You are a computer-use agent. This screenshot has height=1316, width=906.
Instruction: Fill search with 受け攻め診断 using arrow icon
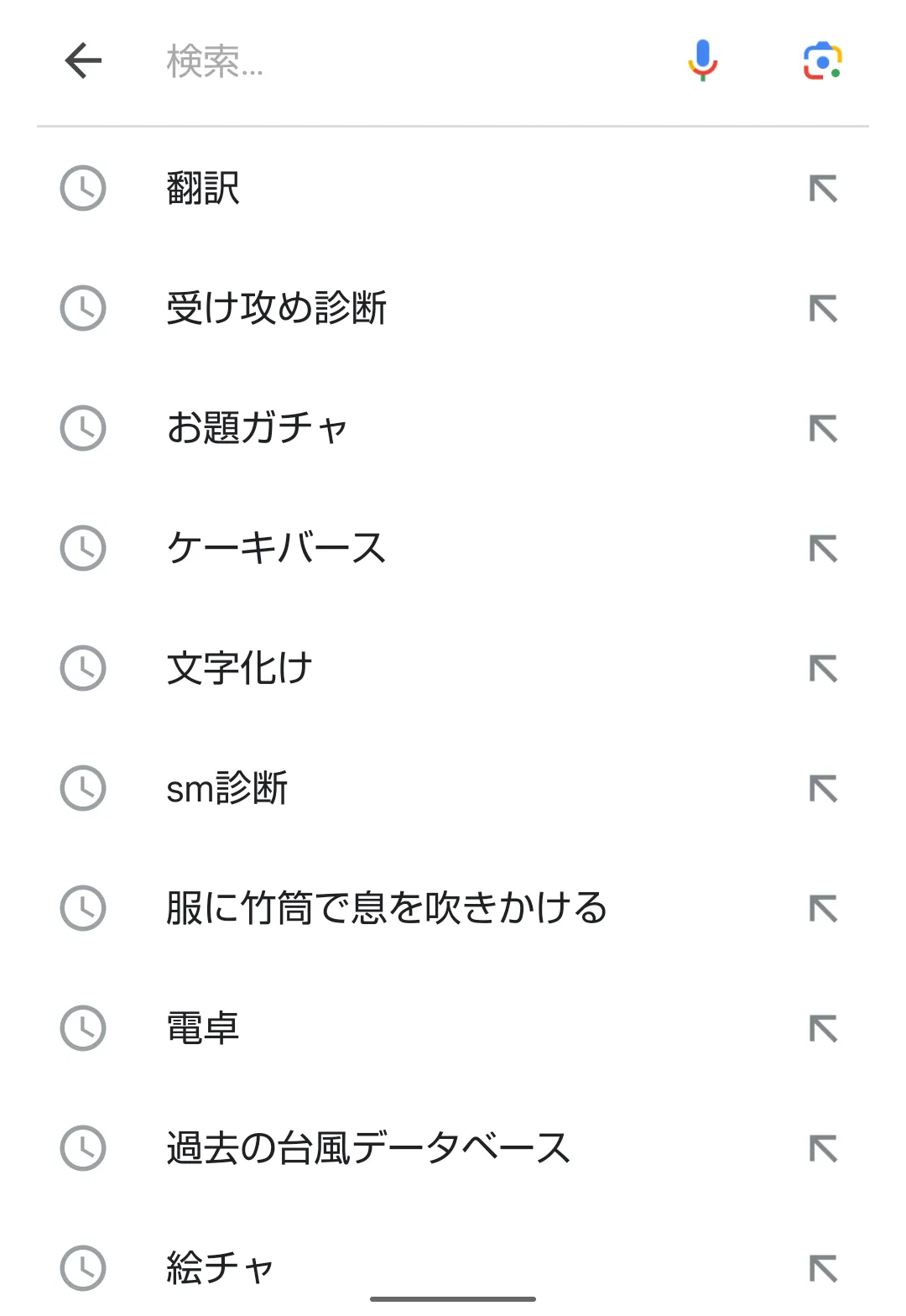coord(823,309)
